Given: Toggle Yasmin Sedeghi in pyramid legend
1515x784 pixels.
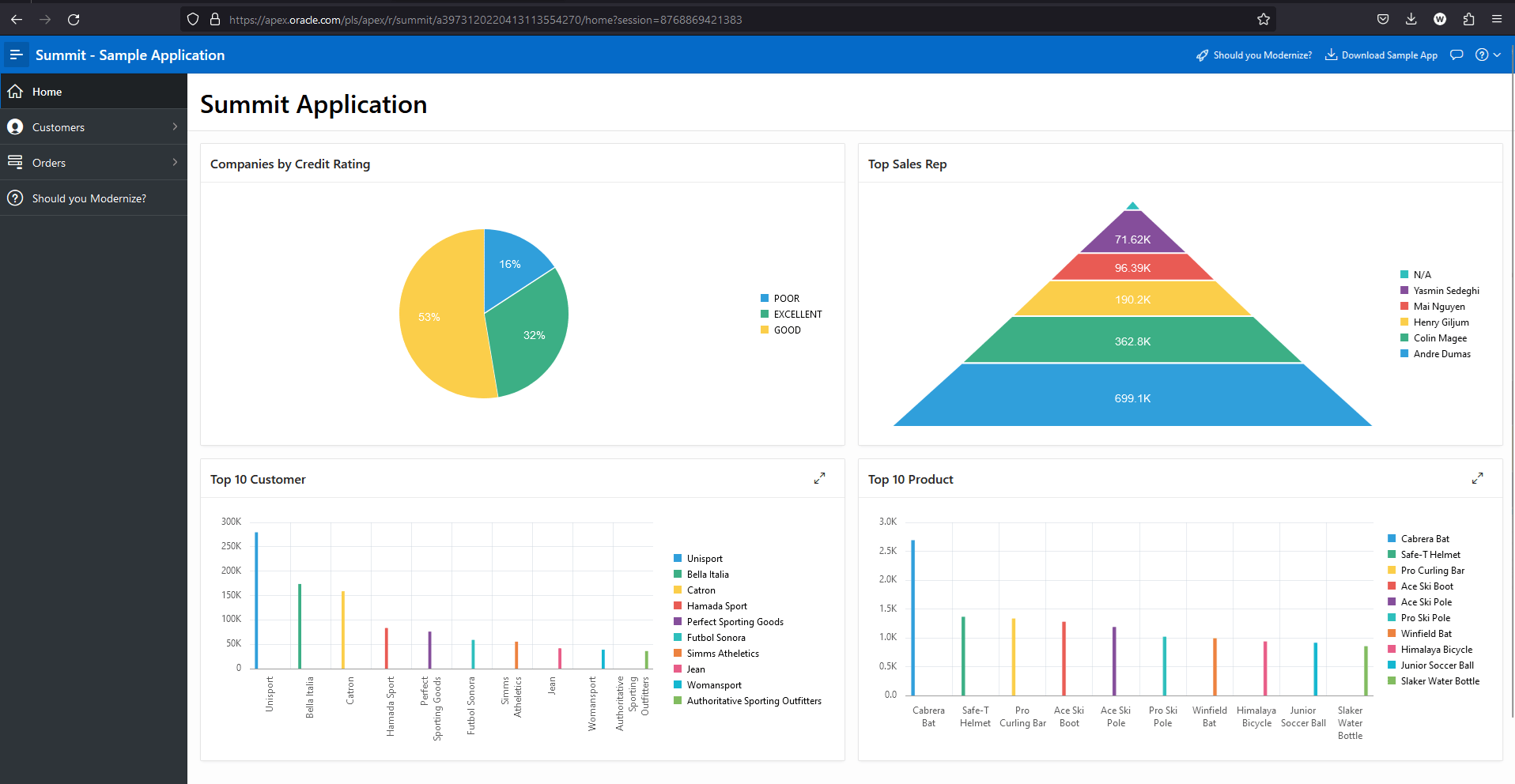Looking at the screenshot, I should click(x=1445, y=291).
